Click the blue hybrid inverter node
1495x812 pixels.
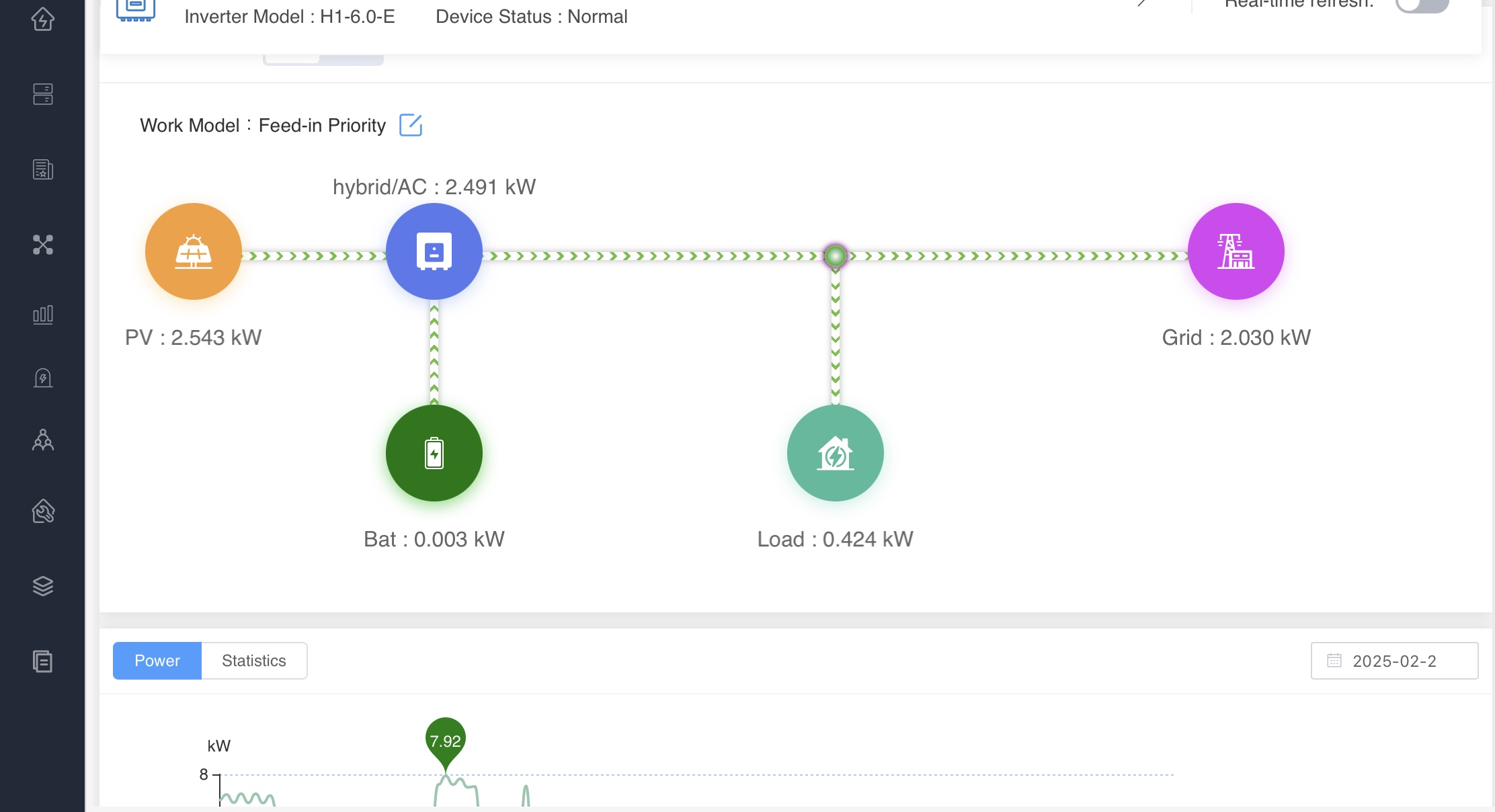pos(434,251)
